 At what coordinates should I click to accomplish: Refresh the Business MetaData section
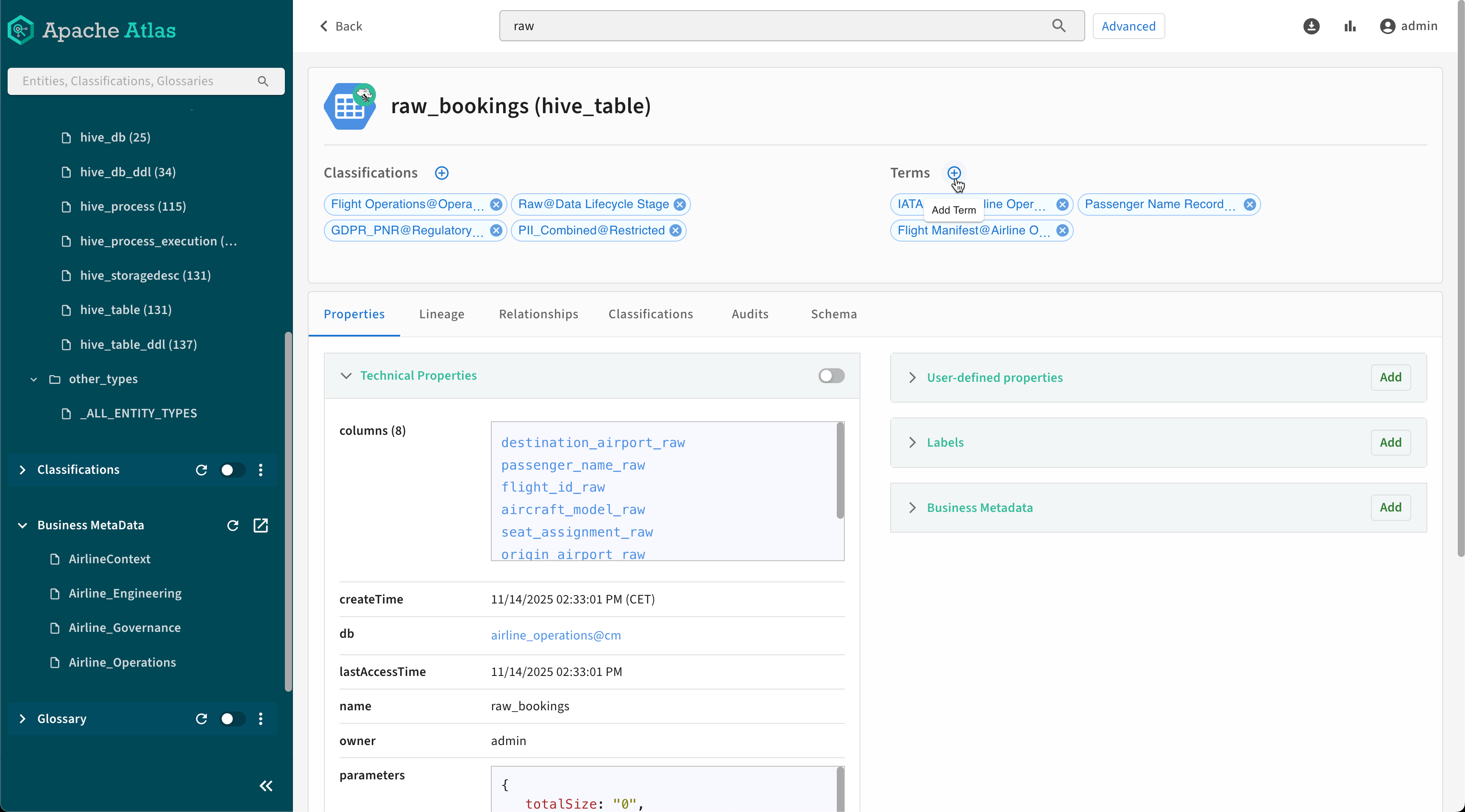tap(233, 526)
